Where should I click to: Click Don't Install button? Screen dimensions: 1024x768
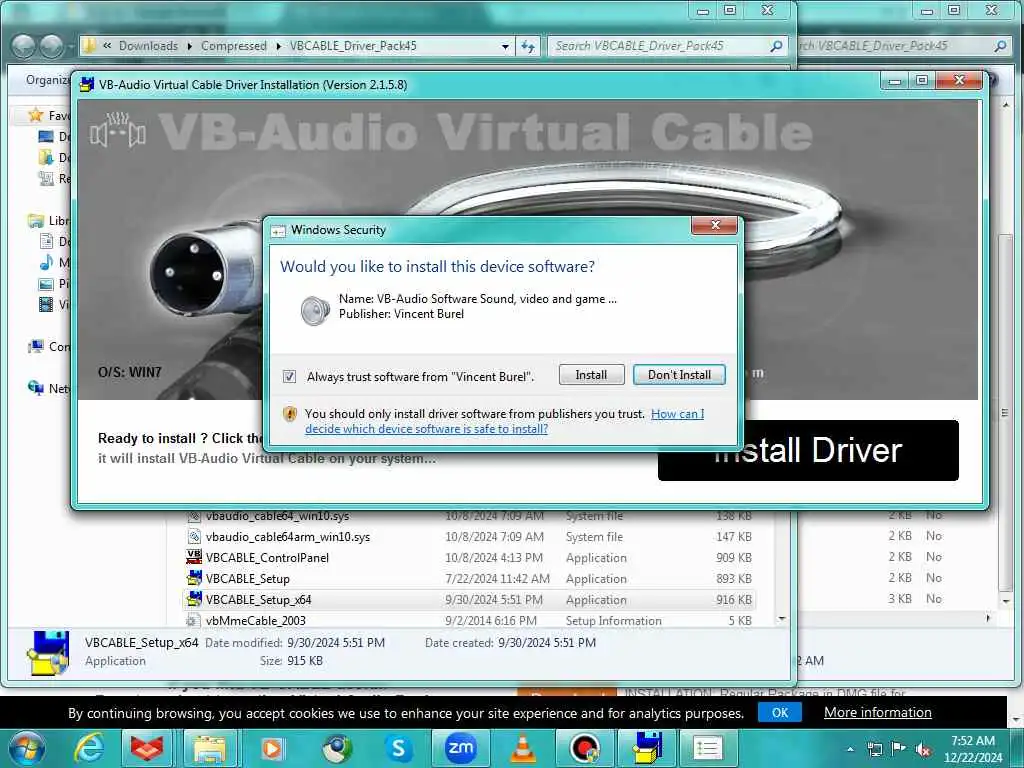(x=679, y=375)
